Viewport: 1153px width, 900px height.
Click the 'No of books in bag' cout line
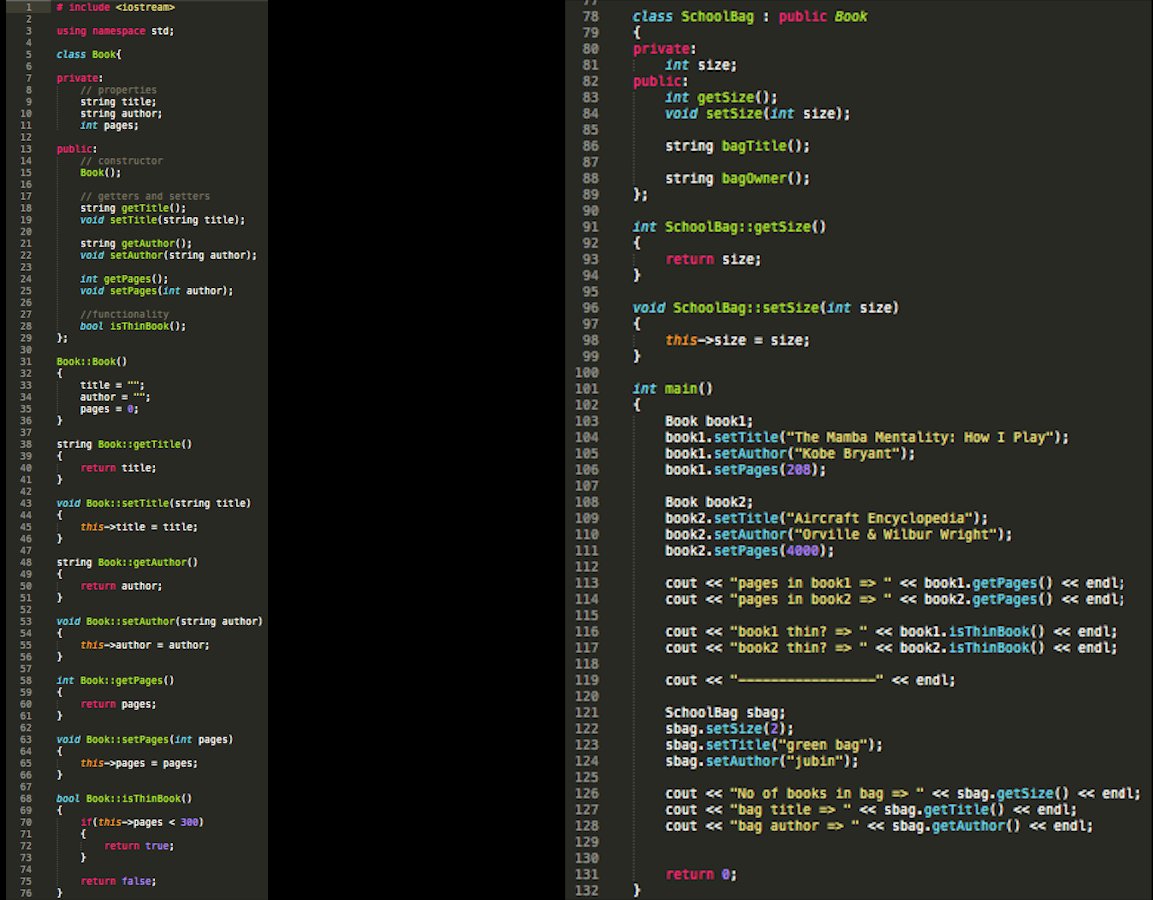[903, 793]
